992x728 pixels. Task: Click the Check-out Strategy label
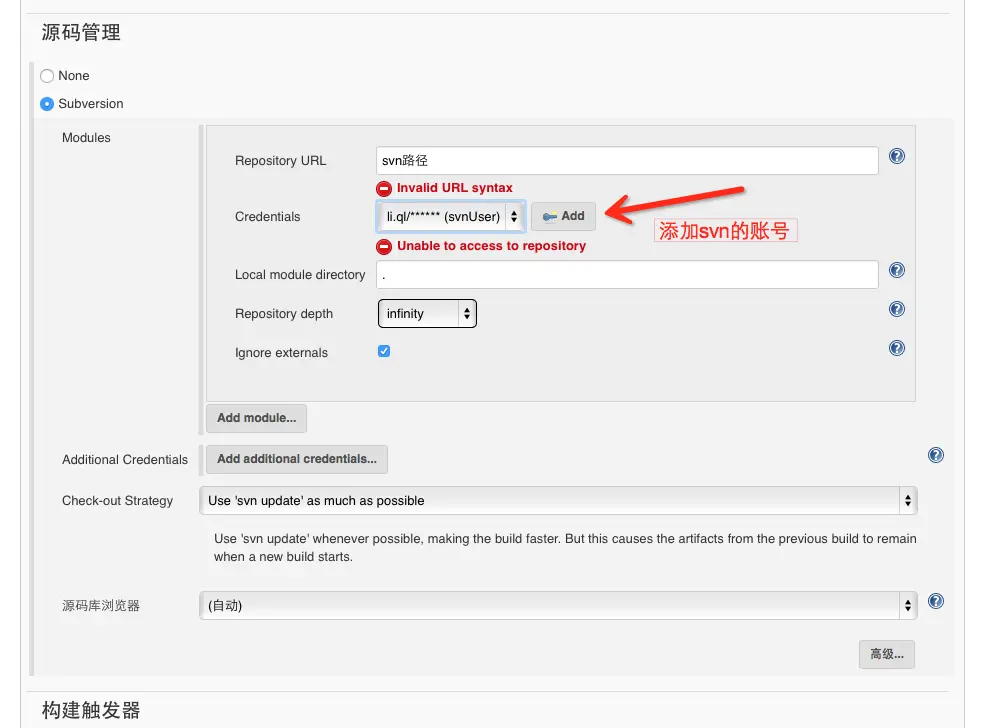(117, 501)
